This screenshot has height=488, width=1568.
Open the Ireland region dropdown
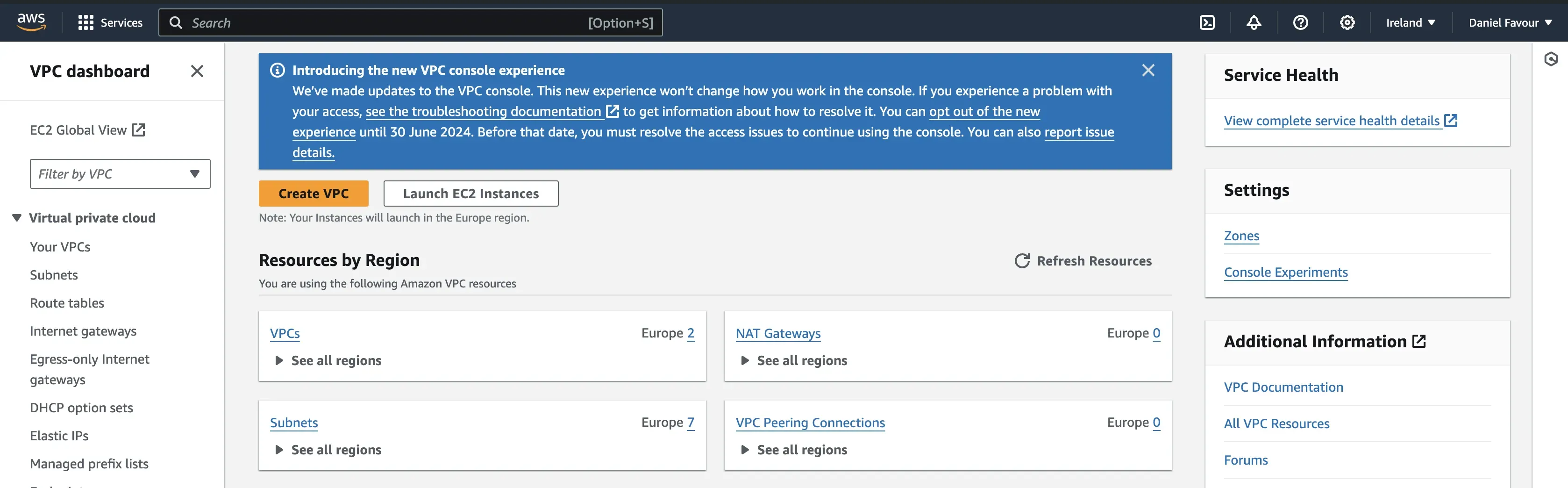(1411, 22)
